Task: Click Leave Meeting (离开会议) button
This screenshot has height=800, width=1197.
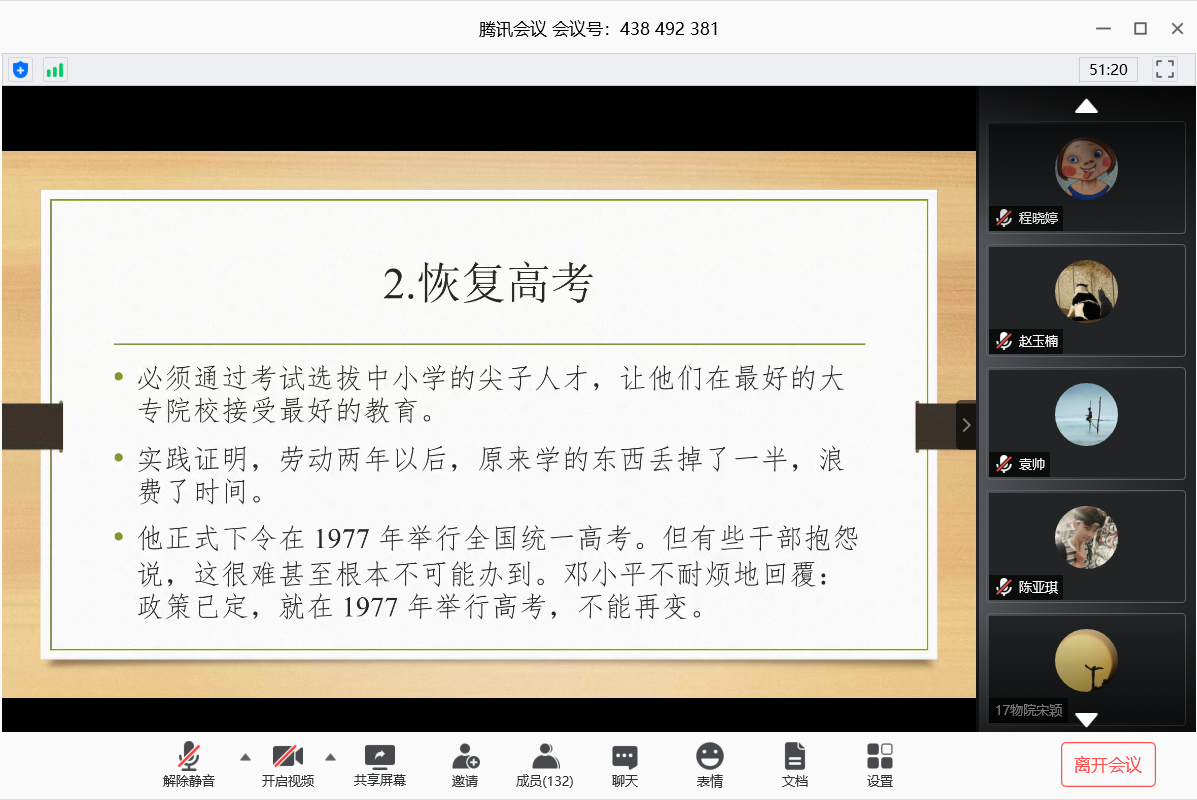Action: (x=1108, y=765)
